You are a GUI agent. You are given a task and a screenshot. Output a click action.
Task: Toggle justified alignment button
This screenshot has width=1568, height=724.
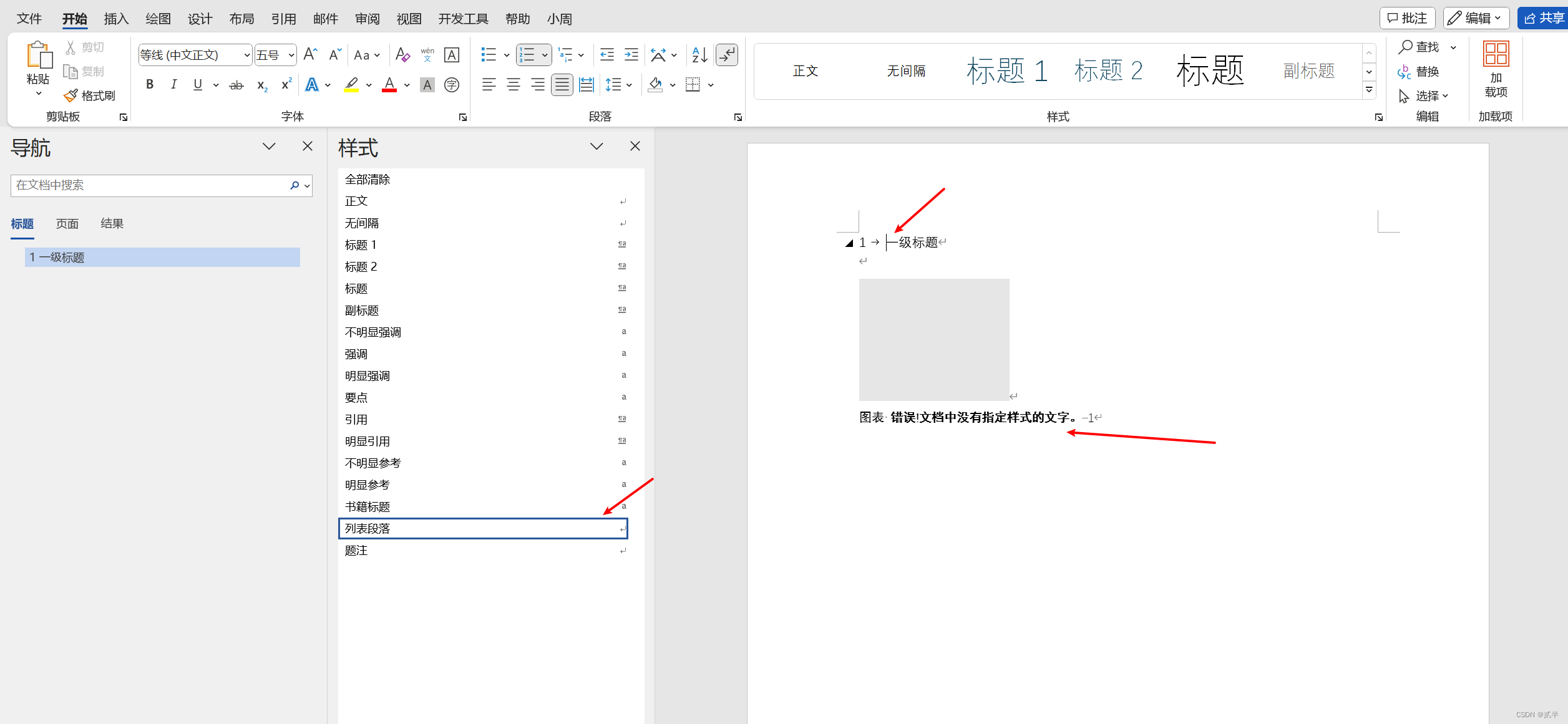[562, 85]
